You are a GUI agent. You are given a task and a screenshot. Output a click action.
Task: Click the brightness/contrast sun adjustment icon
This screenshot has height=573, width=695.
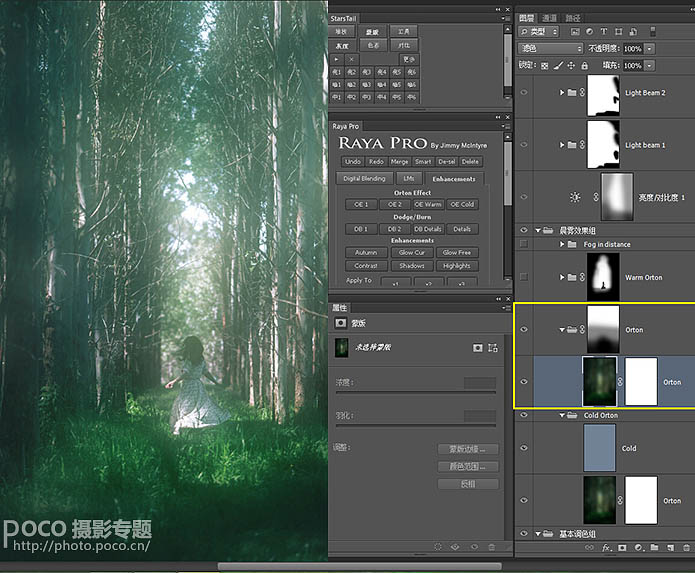click(x=575, y=197)
